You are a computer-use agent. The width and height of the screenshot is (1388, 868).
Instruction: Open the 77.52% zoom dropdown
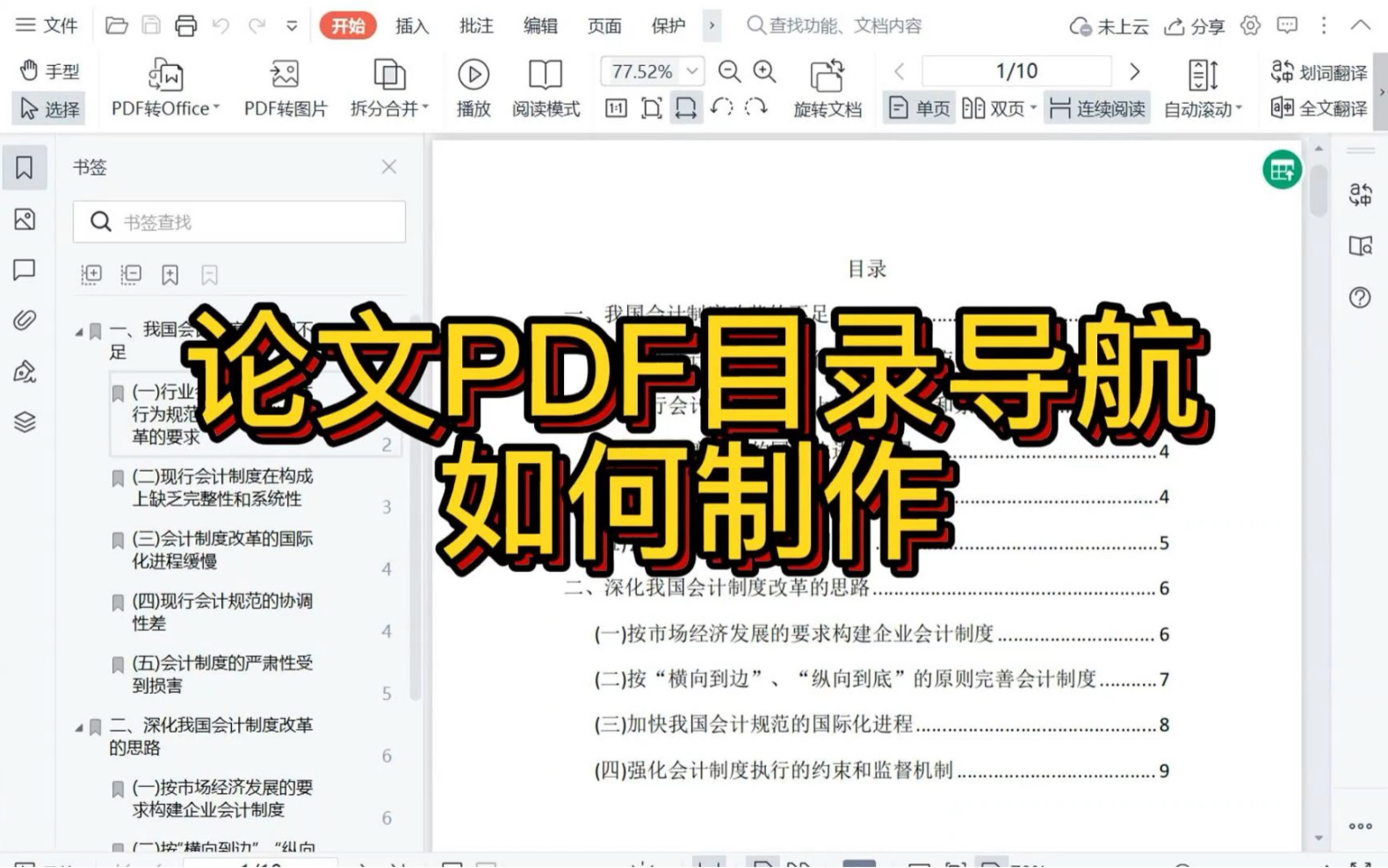point(693,71)
